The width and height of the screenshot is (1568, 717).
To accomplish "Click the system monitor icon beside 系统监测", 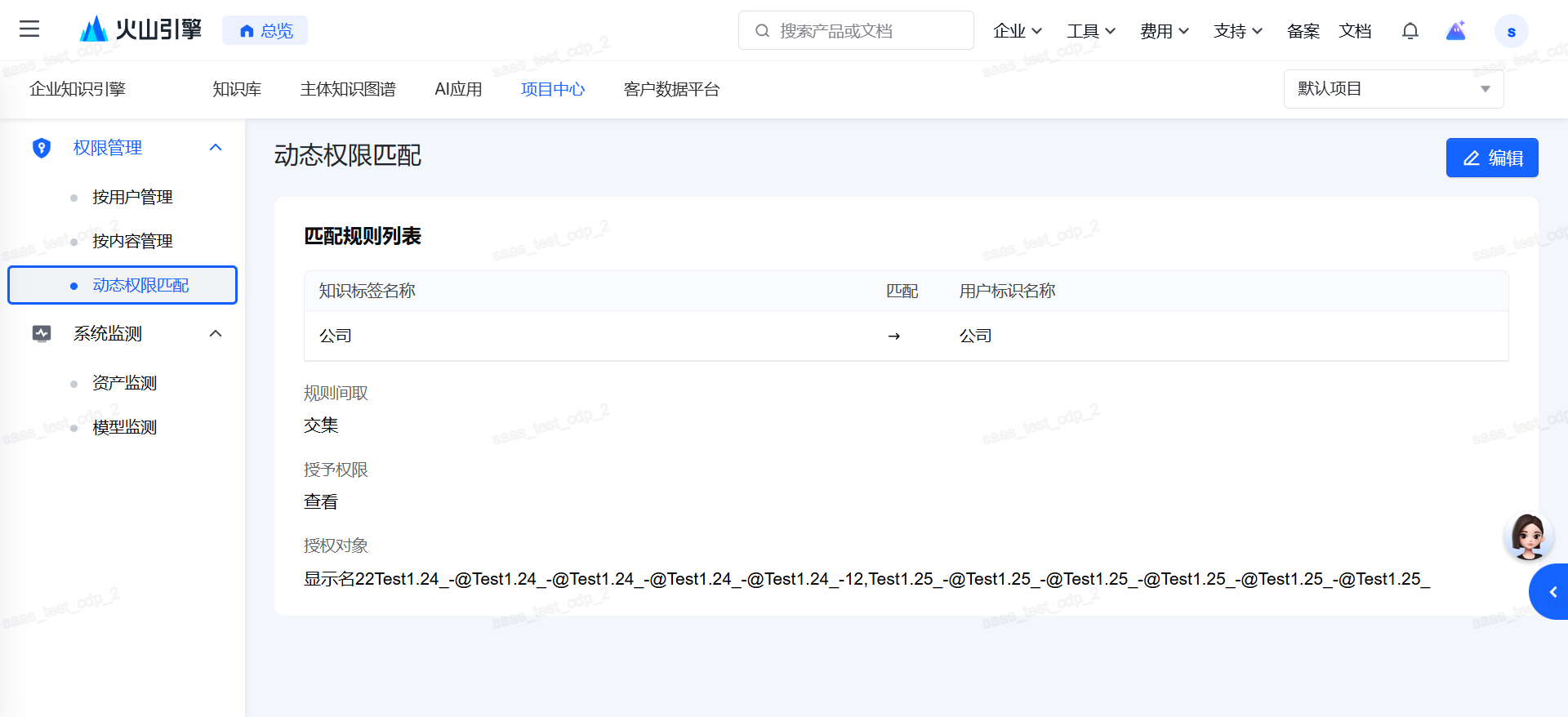I will click(x=42, y=333).
